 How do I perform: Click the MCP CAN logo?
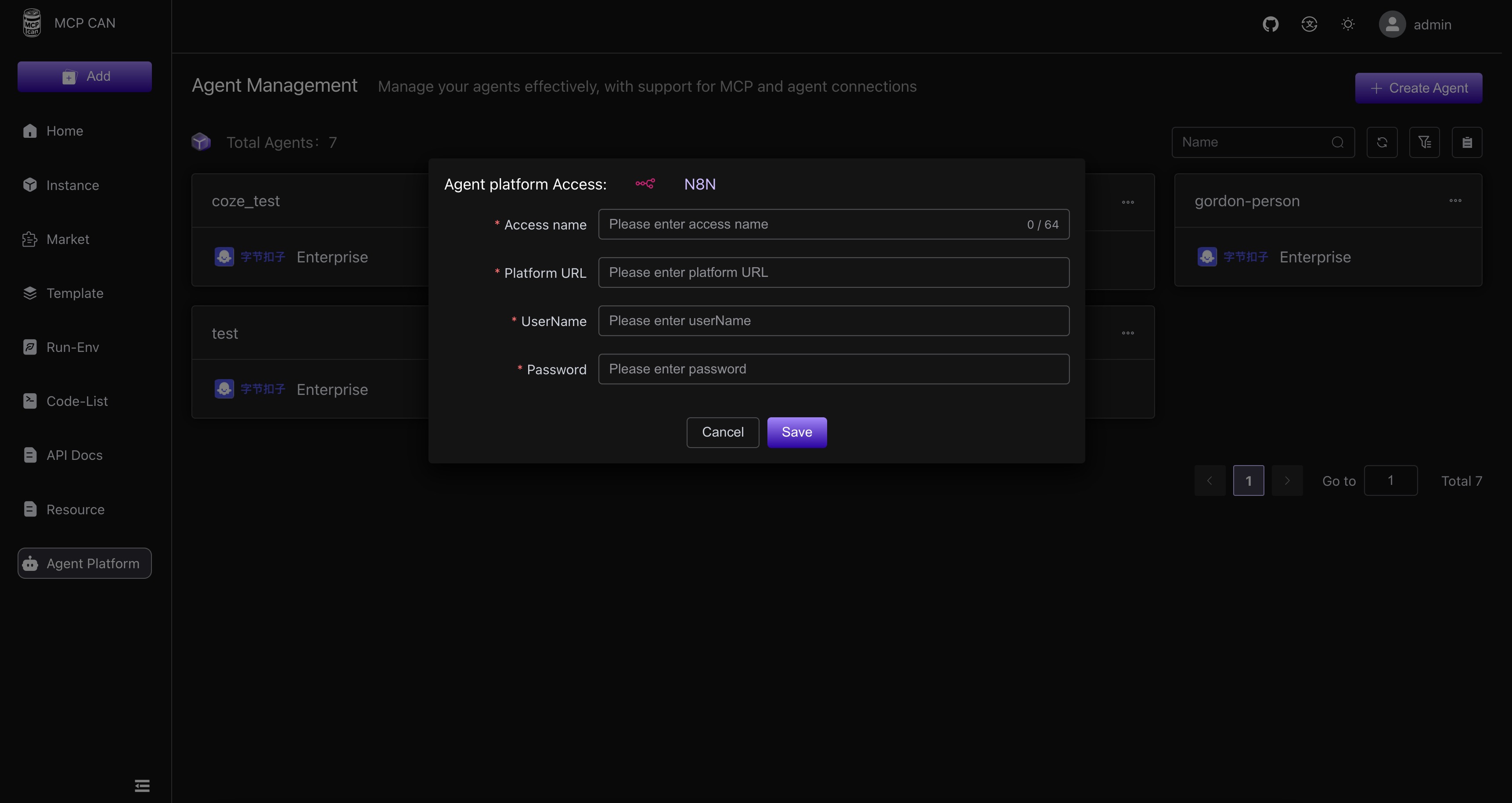click(32, 23)
